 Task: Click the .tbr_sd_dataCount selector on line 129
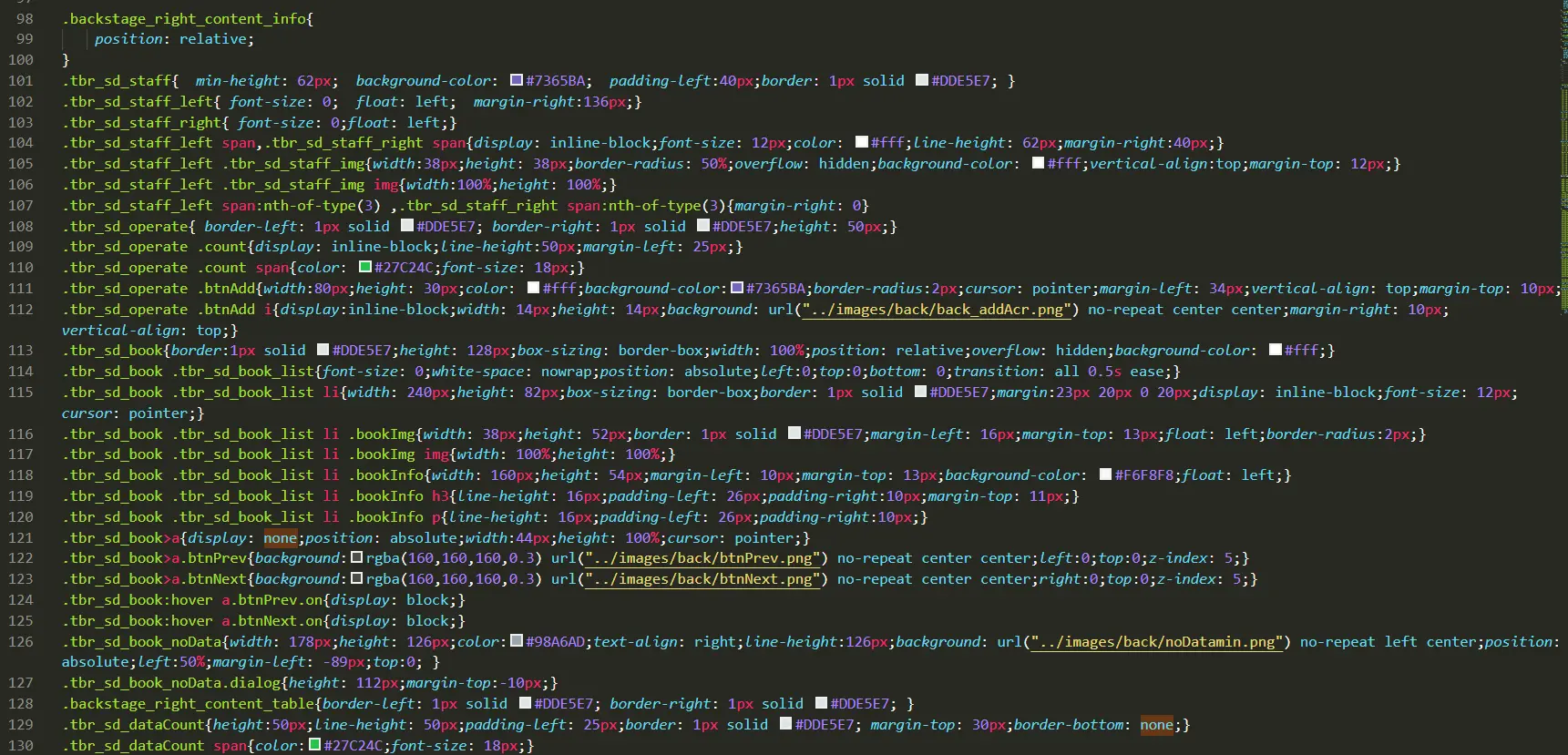134,724
